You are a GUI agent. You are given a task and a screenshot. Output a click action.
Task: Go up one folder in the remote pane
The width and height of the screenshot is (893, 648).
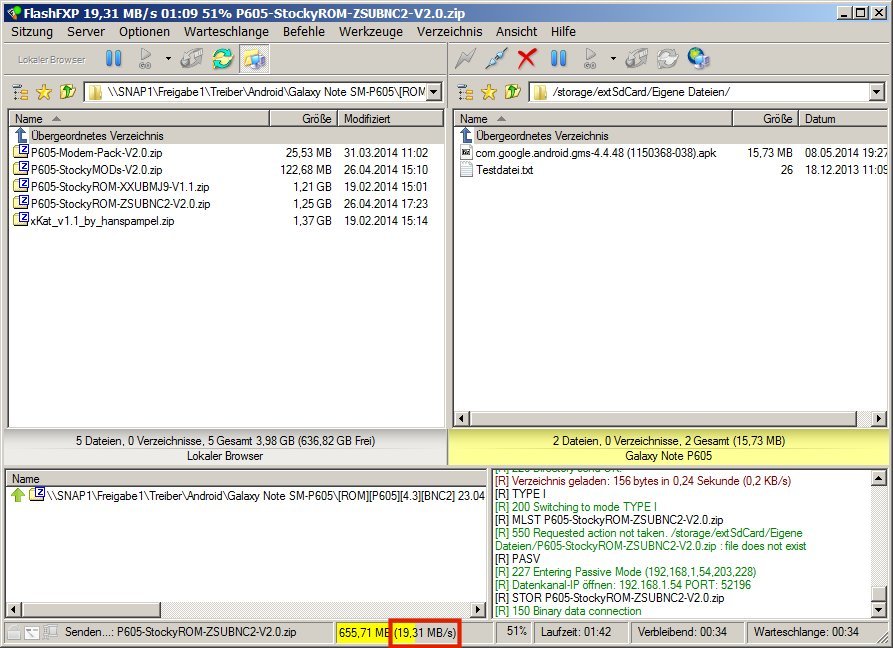pyautogui.click(x=512, y=92)
